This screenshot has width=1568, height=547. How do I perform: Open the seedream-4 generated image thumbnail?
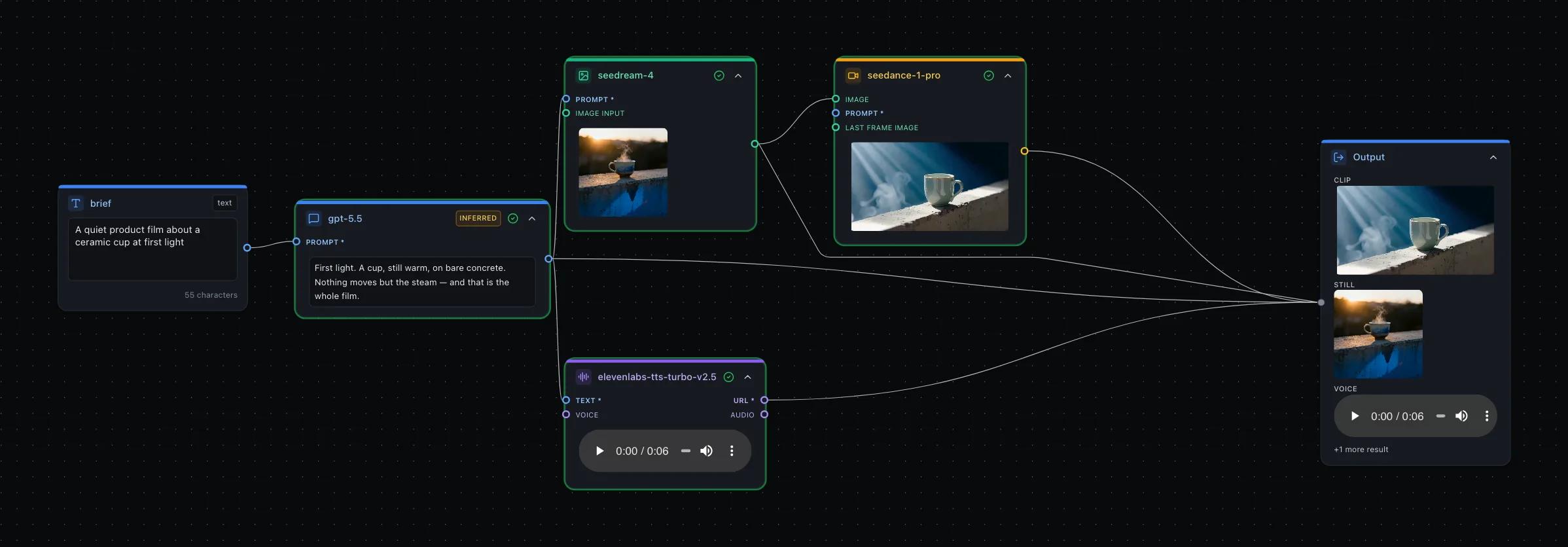click(623, 172)
